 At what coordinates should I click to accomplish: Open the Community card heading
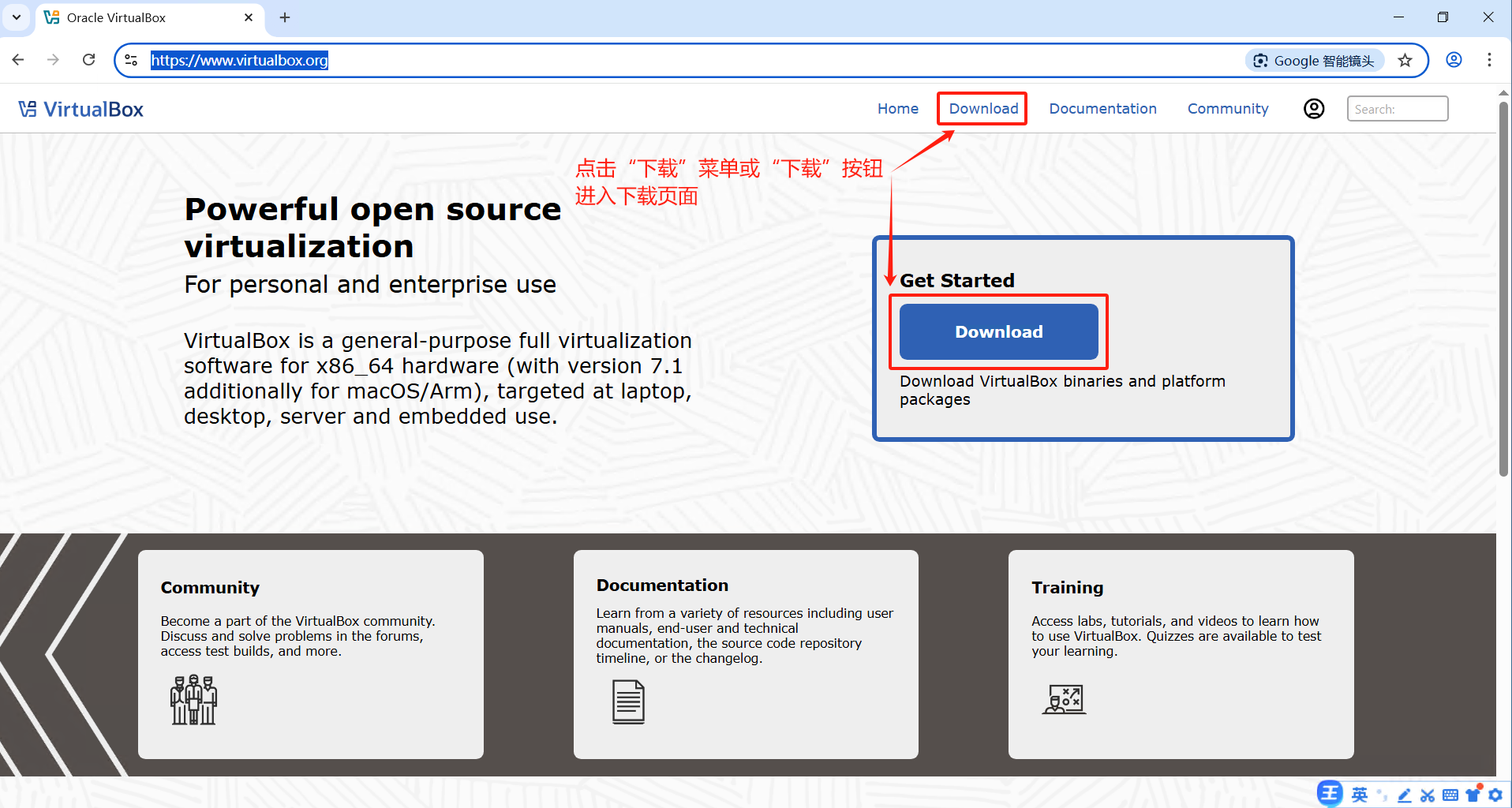tap(210, 588)
